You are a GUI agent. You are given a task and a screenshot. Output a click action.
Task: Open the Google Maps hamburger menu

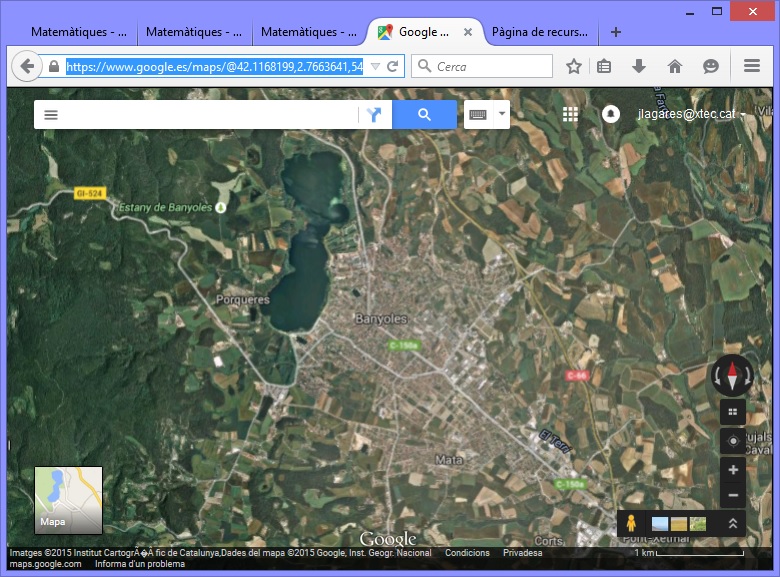click(x=51, y=115)
